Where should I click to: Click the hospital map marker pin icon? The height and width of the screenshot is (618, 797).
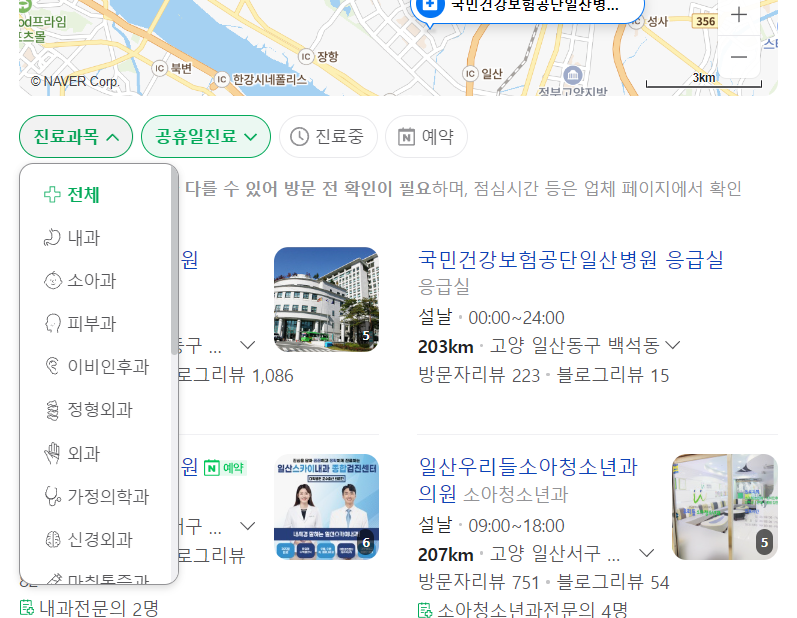click(430, 6)
